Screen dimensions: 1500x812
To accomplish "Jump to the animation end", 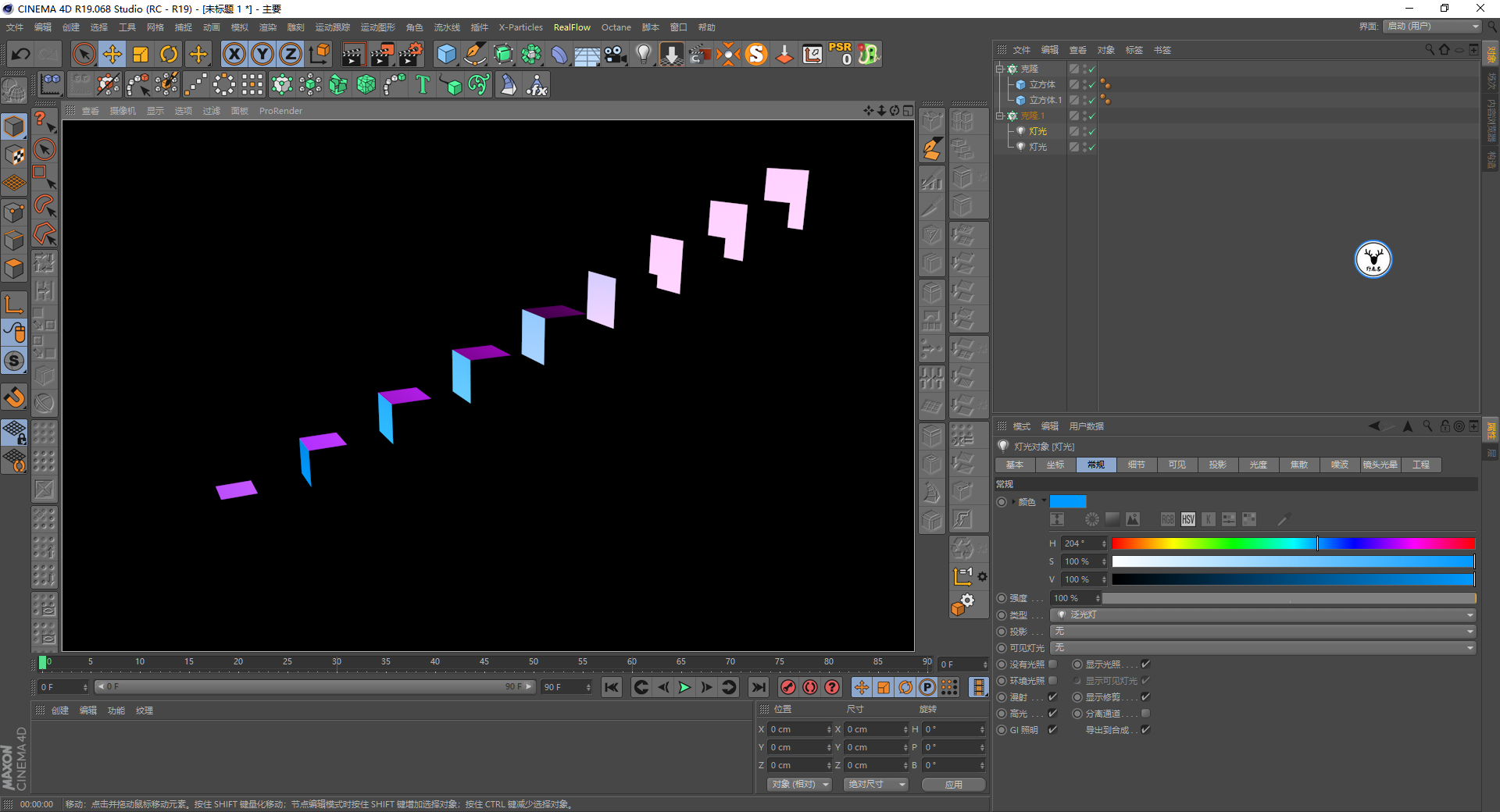I will coord(758,687).
